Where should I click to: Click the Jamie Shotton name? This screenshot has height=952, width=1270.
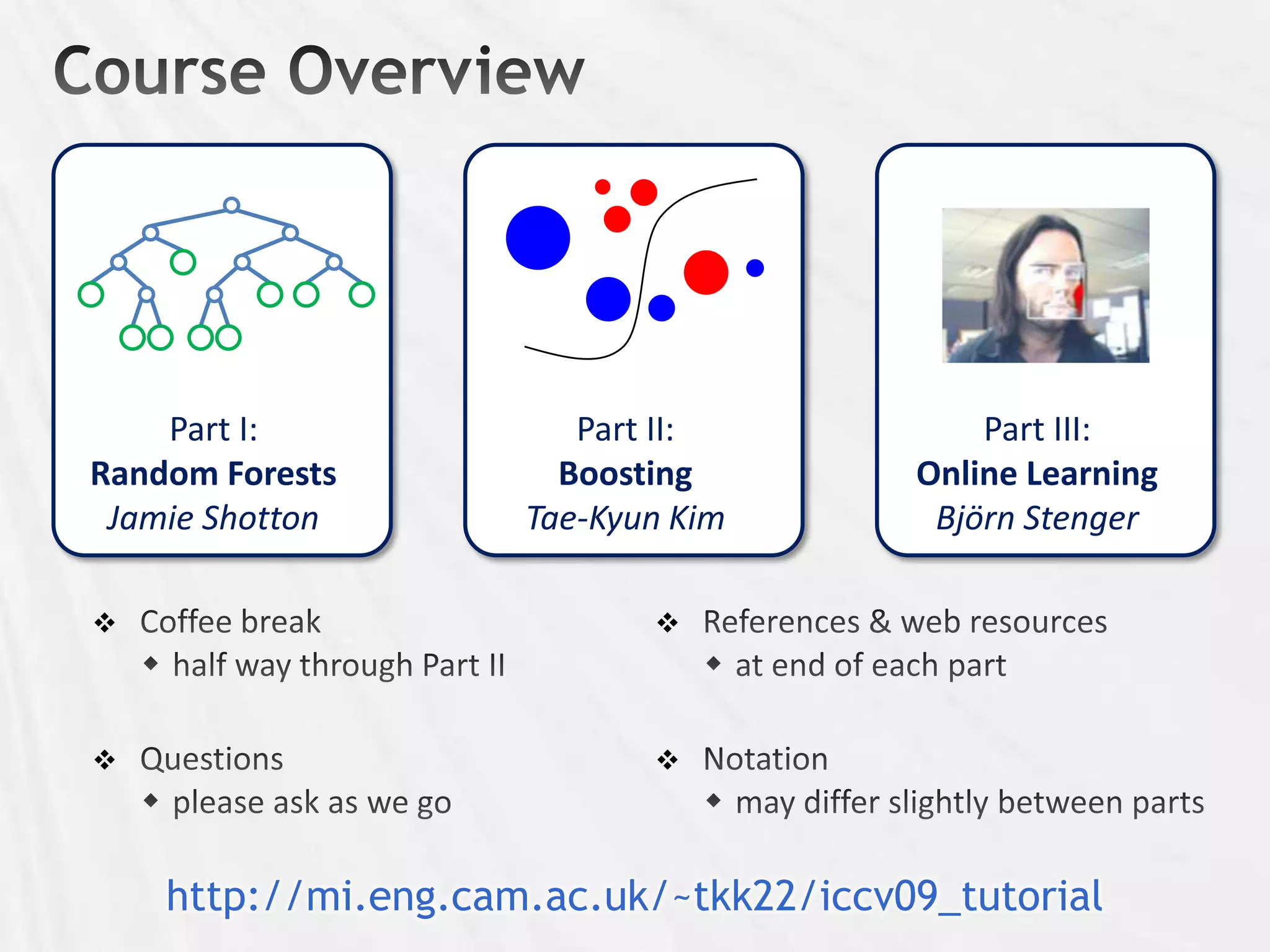tap(213, 518)
